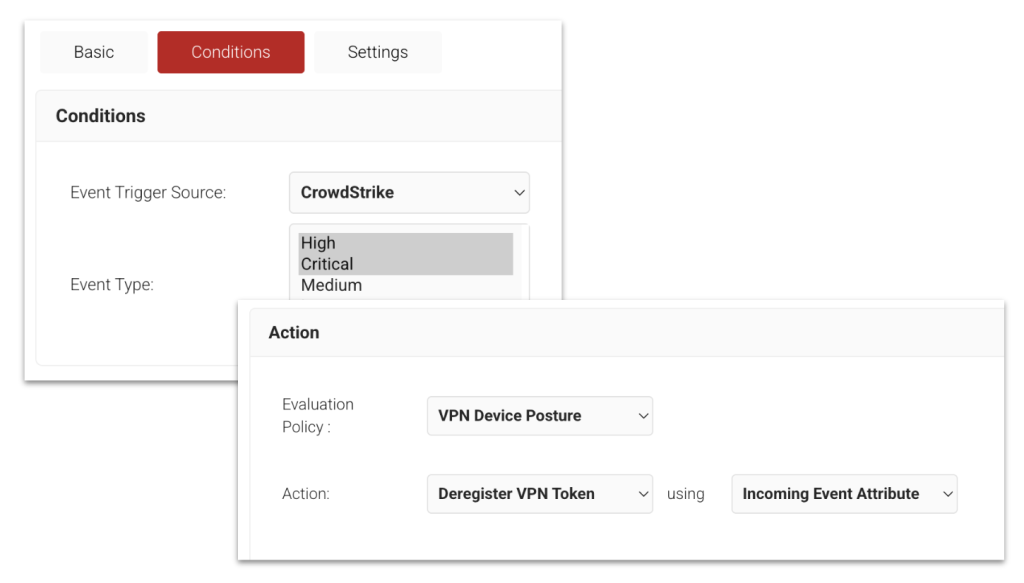Expand the VPN Device Posture dropdown
Image resolution: width=1024 pixels, height=583 pixels.
coord(530,416)
